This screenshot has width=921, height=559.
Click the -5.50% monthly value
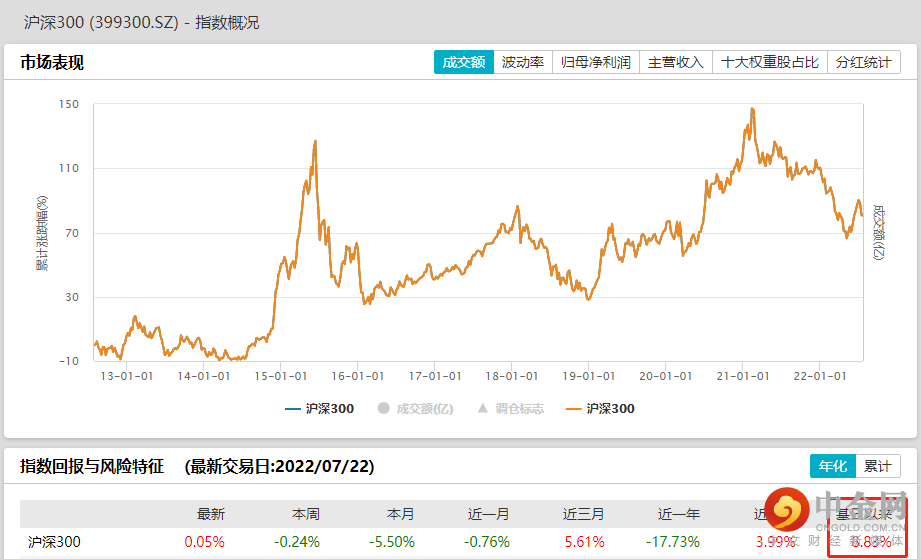coord(392,541)
